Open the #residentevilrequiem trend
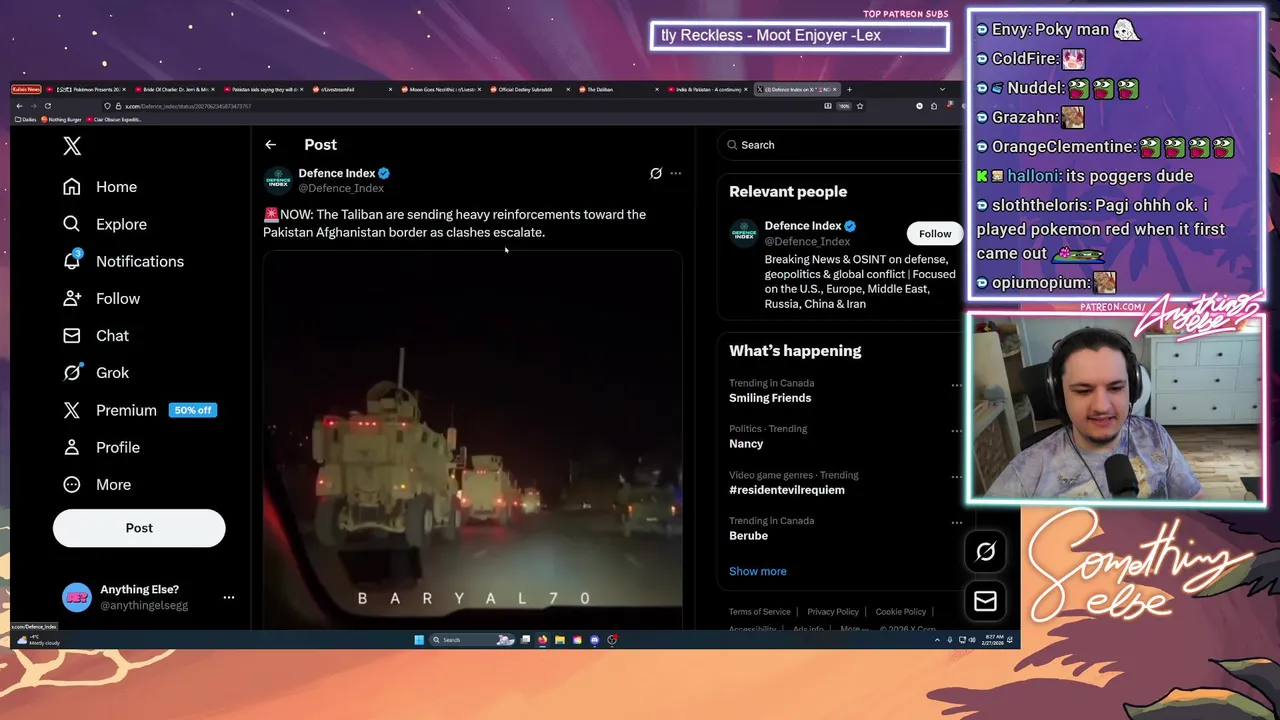This screenshot has width=1280, height=720. (787, 490)
